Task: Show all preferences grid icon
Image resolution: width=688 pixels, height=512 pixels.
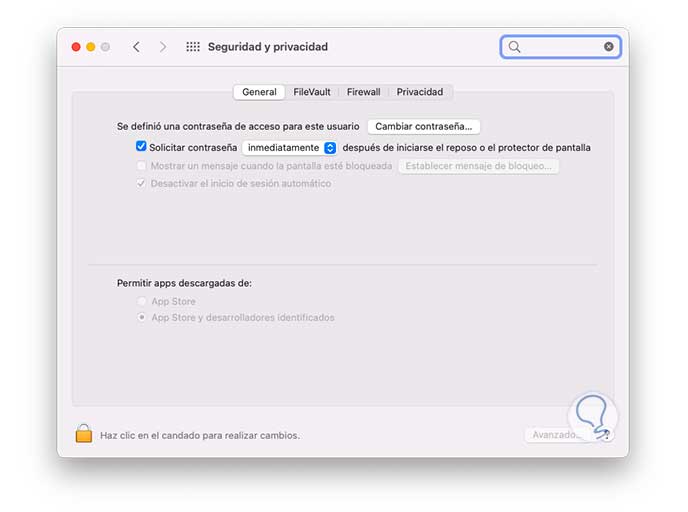Action: [193, 47]
